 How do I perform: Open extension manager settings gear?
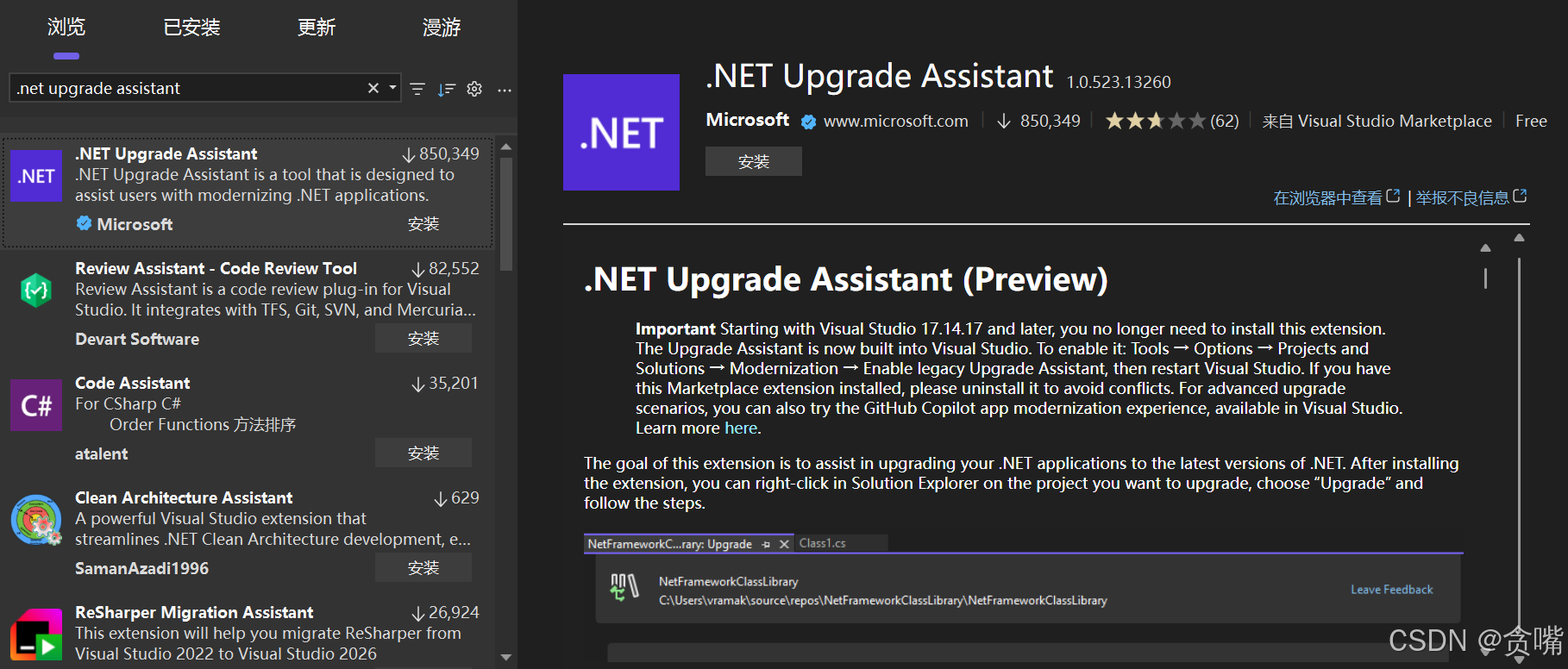click(x=474, y=89)
